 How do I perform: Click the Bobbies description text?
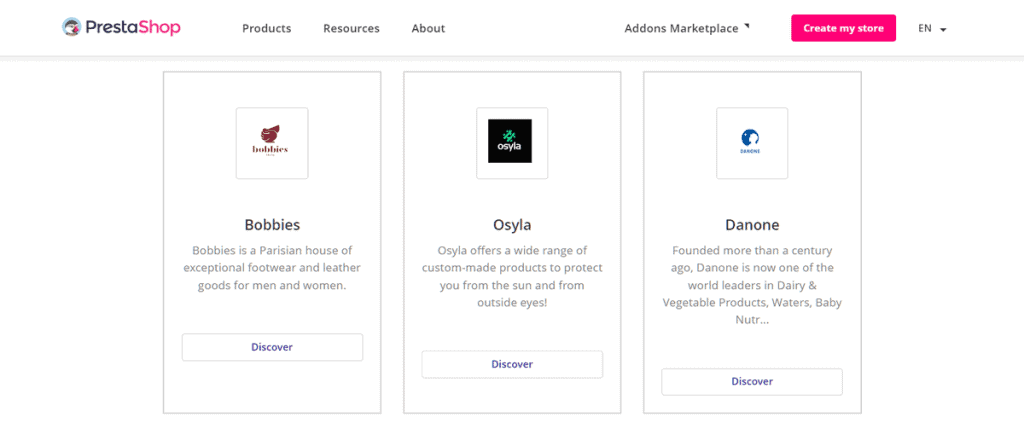(x=272, y=268)
